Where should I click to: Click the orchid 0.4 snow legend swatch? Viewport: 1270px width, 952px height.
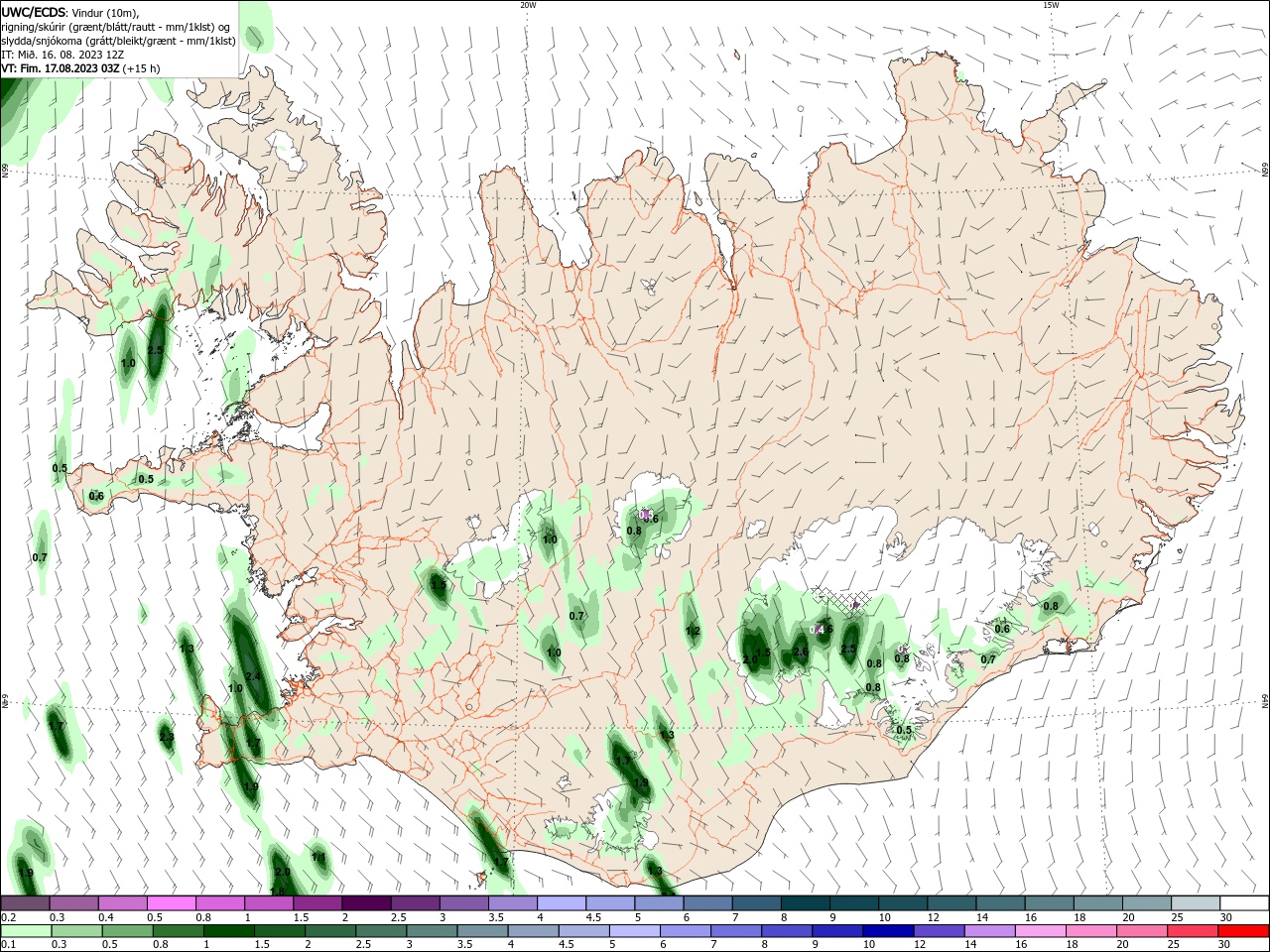[123, 903]
